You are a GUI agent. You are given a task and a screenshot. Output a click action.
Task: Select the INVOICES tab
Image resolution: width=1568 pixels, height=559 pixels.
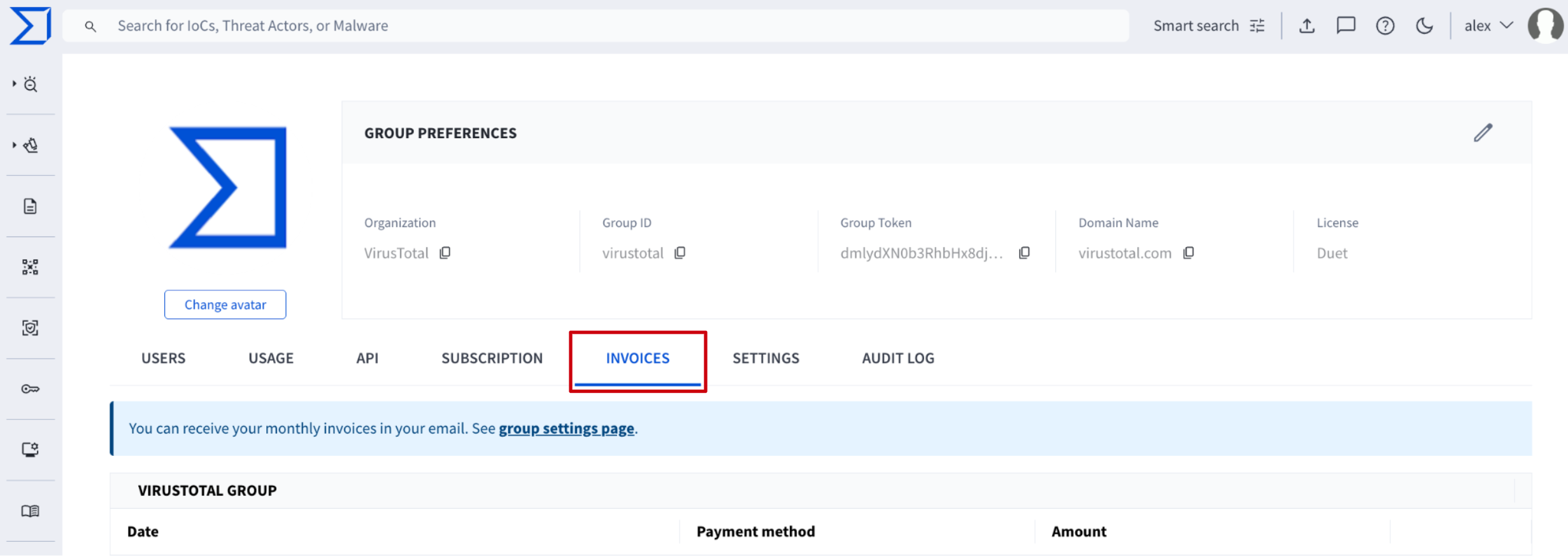tap(638, 358)
